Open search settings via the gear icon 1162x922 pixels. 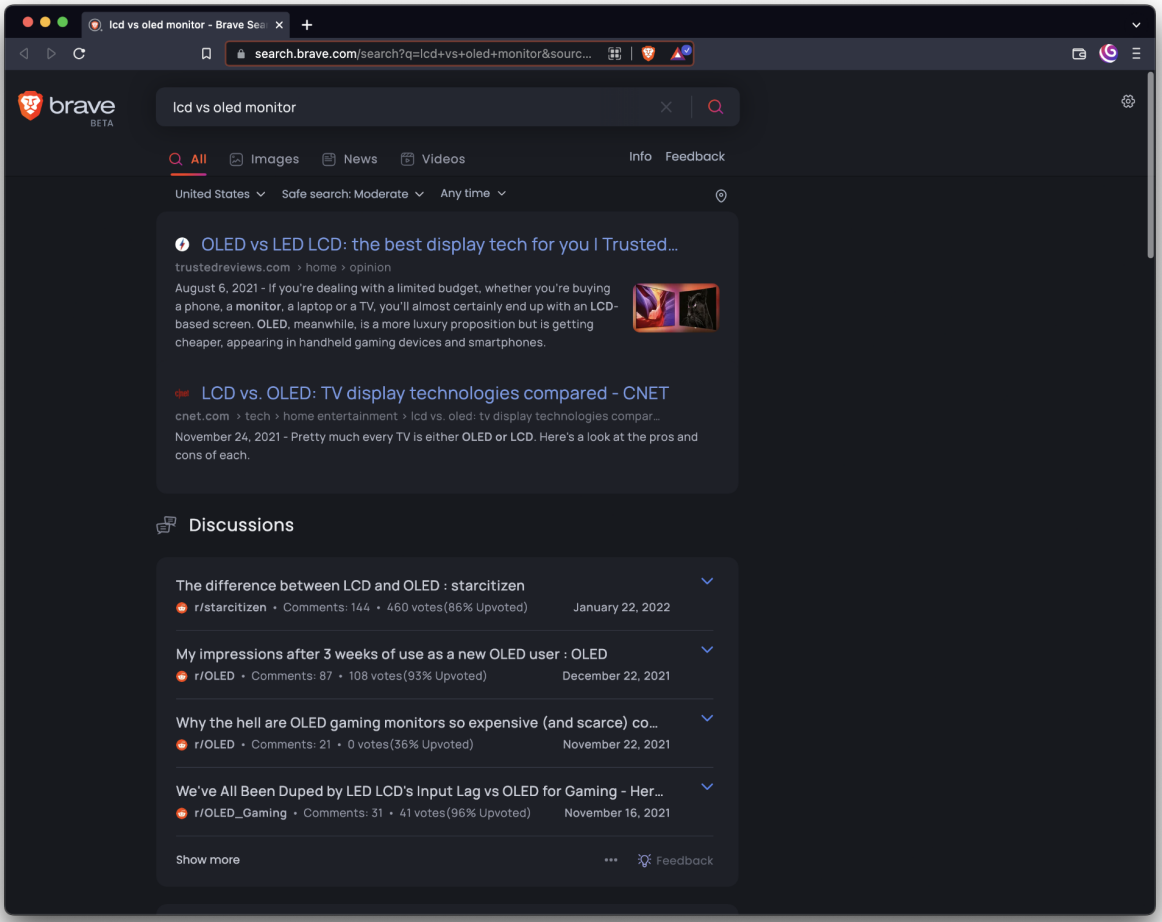point(1128,101)
